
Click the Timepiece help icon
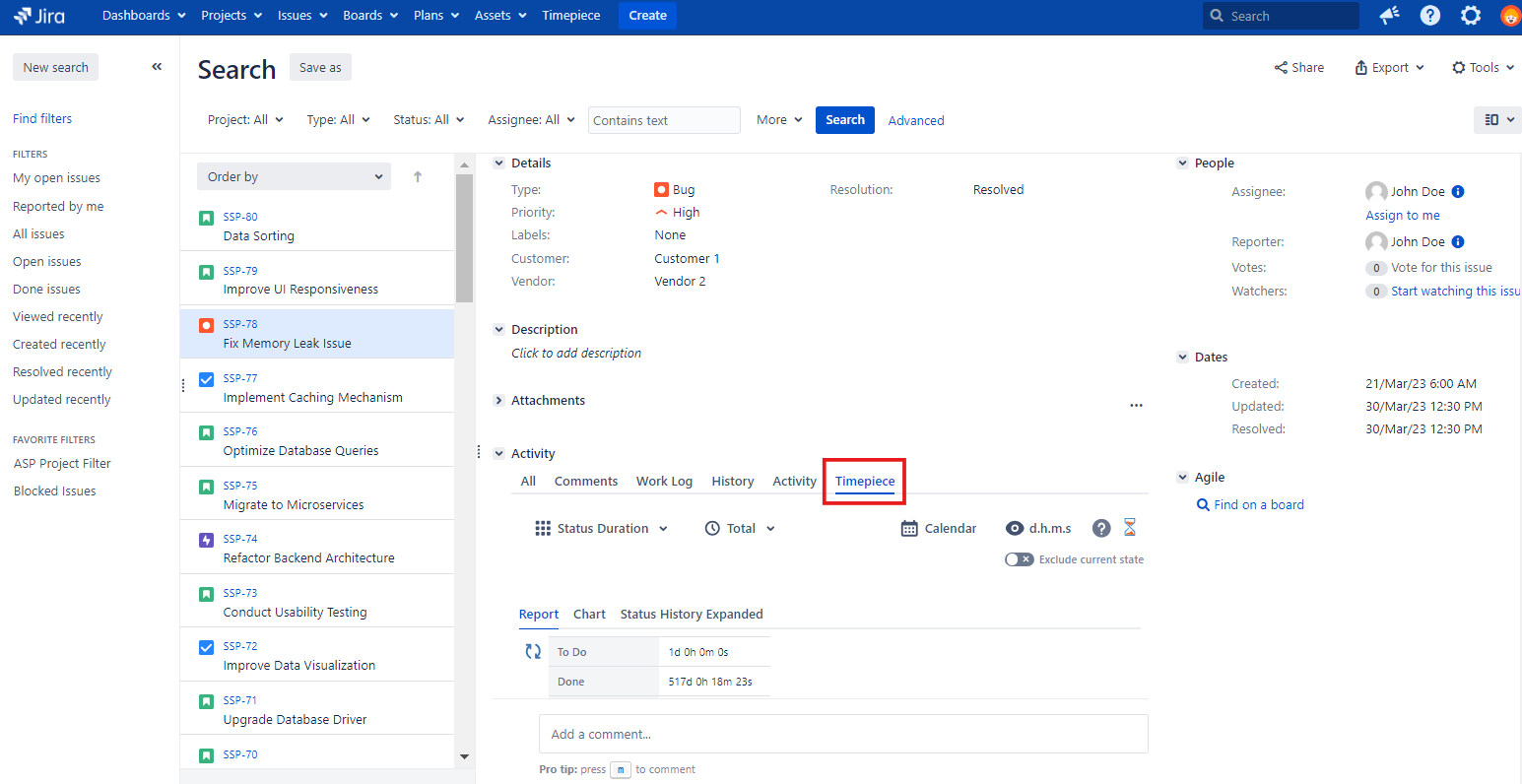pyautogui.click(x=1102, y=528)
